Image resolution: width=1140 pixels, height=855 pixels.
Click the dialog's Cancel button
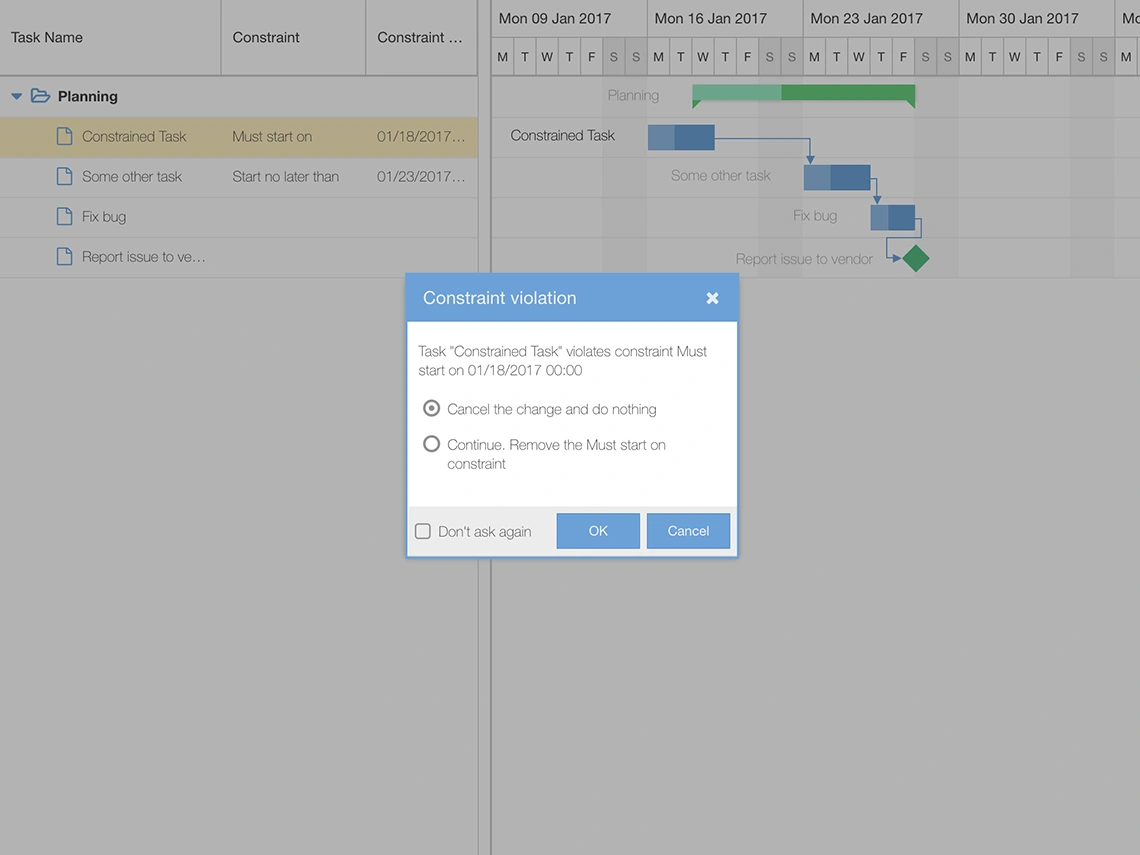coord(688,531)
